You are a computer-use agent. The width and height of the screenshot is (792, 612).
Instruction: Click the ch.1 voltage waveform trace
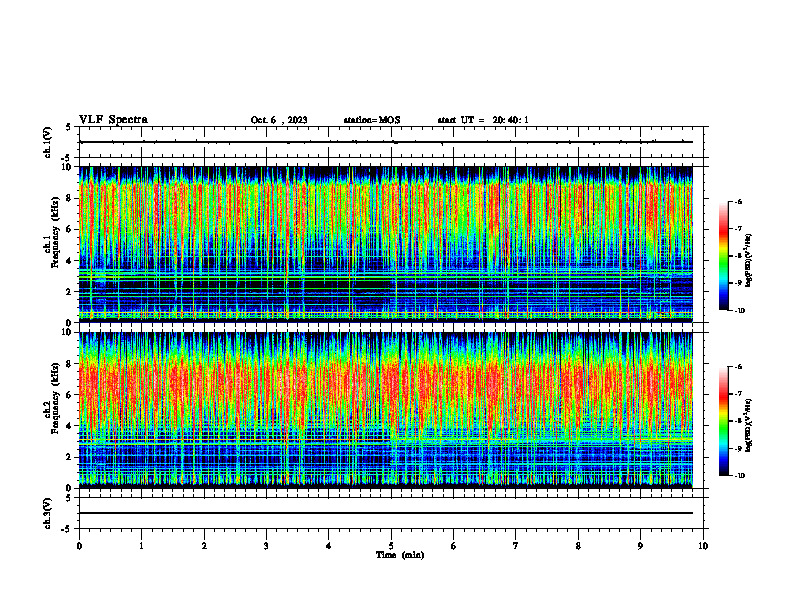386,142
